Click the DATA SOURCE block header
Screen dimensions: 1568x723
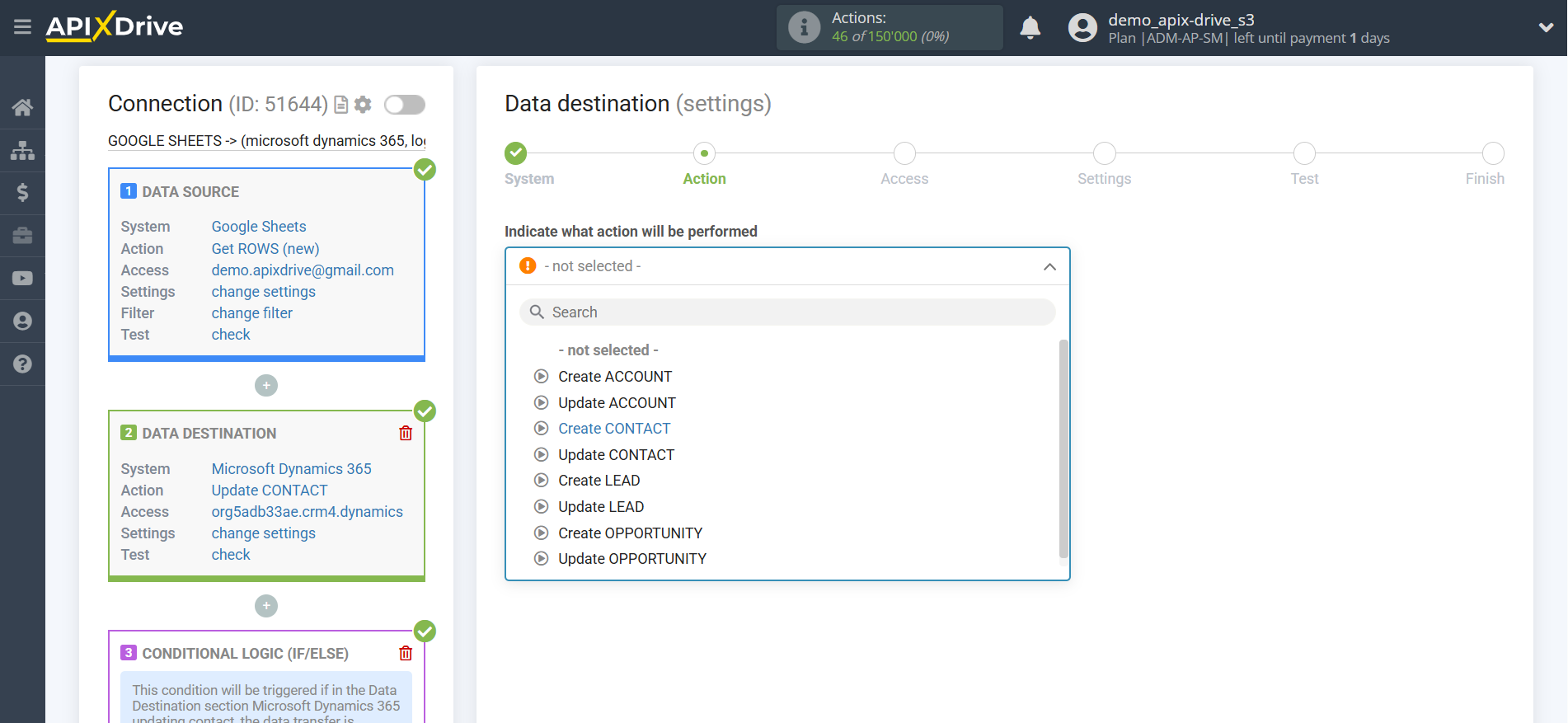click(x=190, y=192)
